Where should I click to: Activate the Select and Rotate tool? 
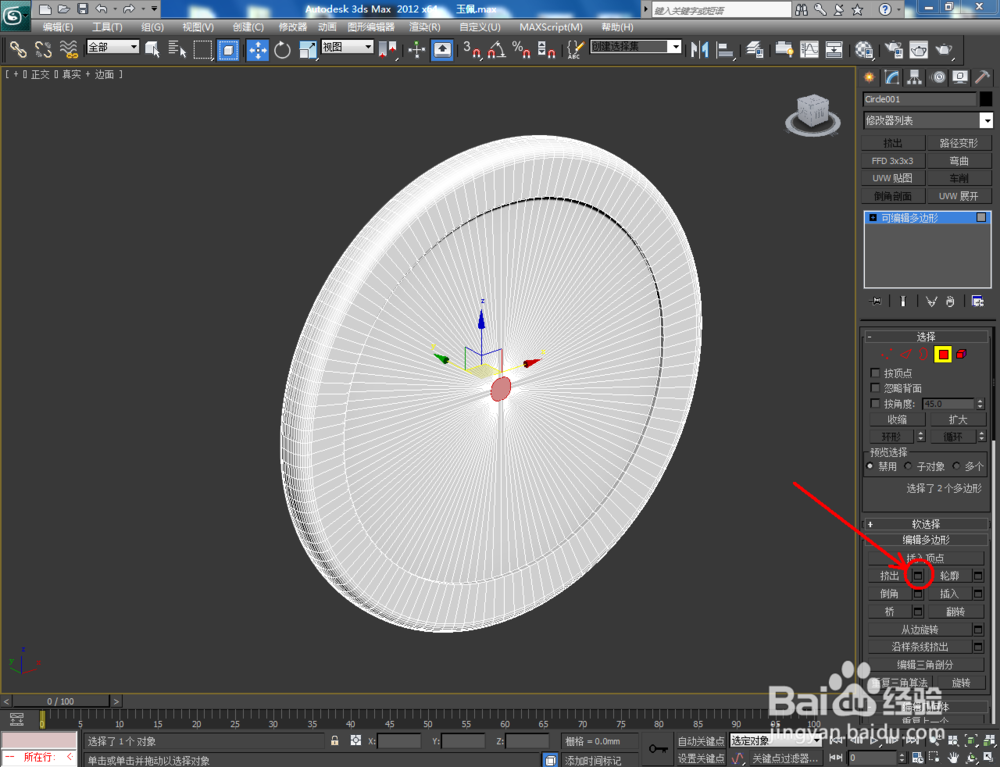coord(282,50)
